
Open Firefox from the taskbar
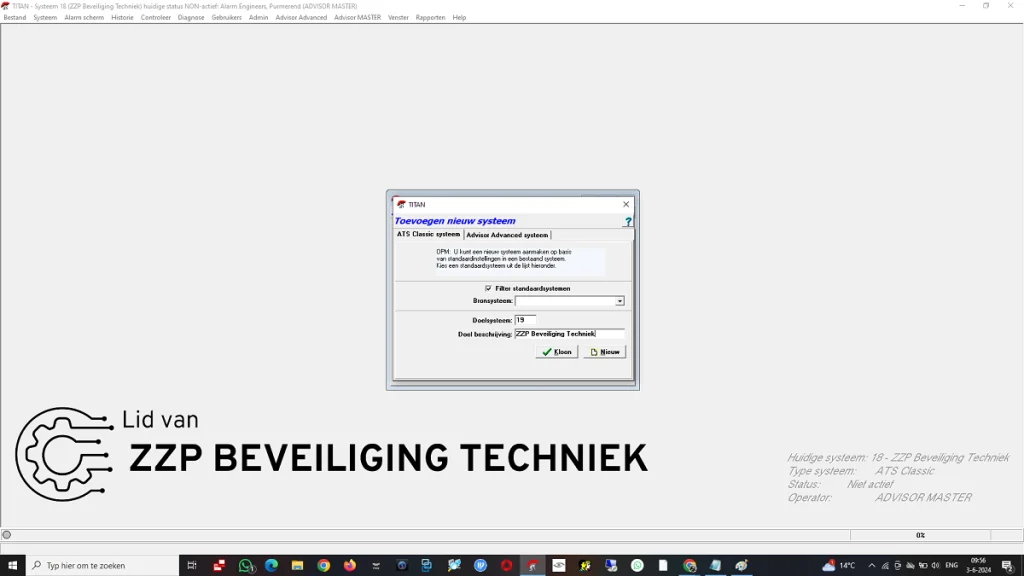350,566
